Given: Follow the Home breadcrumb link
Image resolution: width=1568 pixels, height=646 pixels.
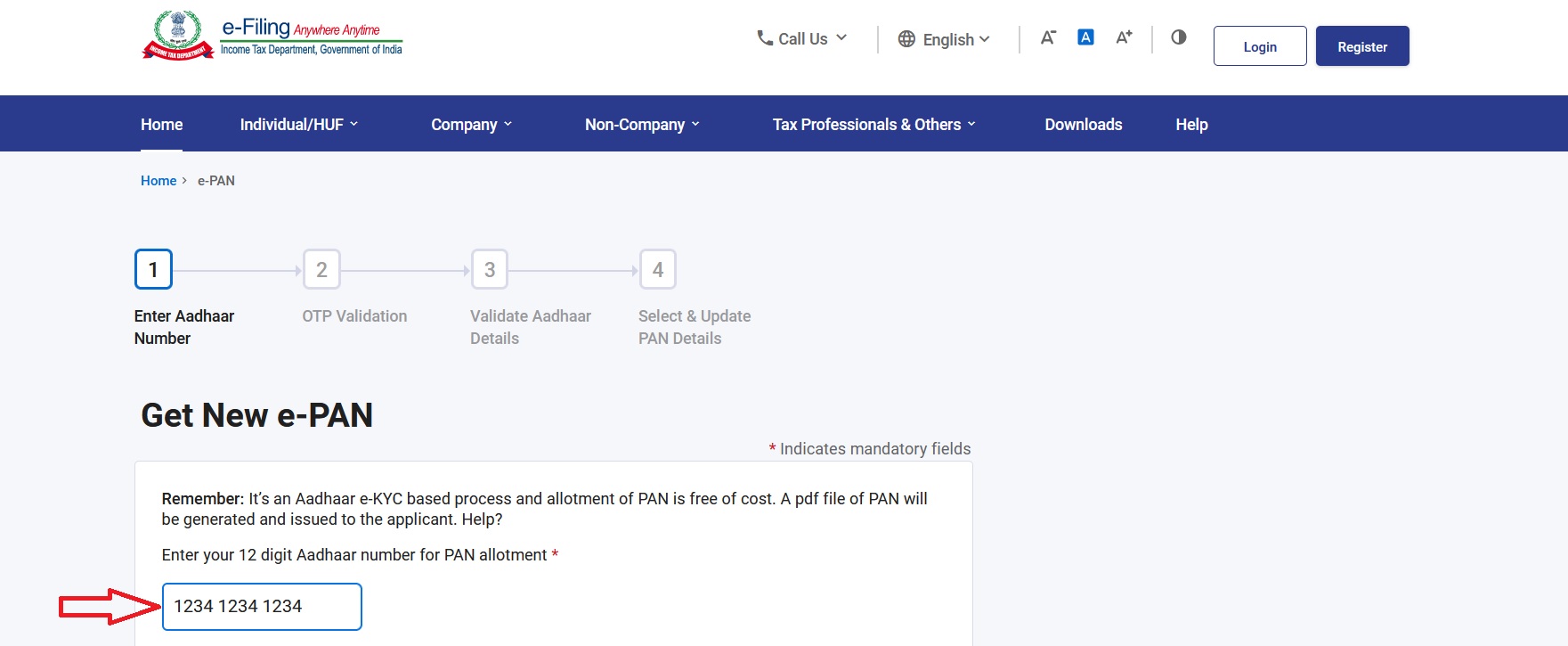Looking at the screenshot, I should click(158, 181).
